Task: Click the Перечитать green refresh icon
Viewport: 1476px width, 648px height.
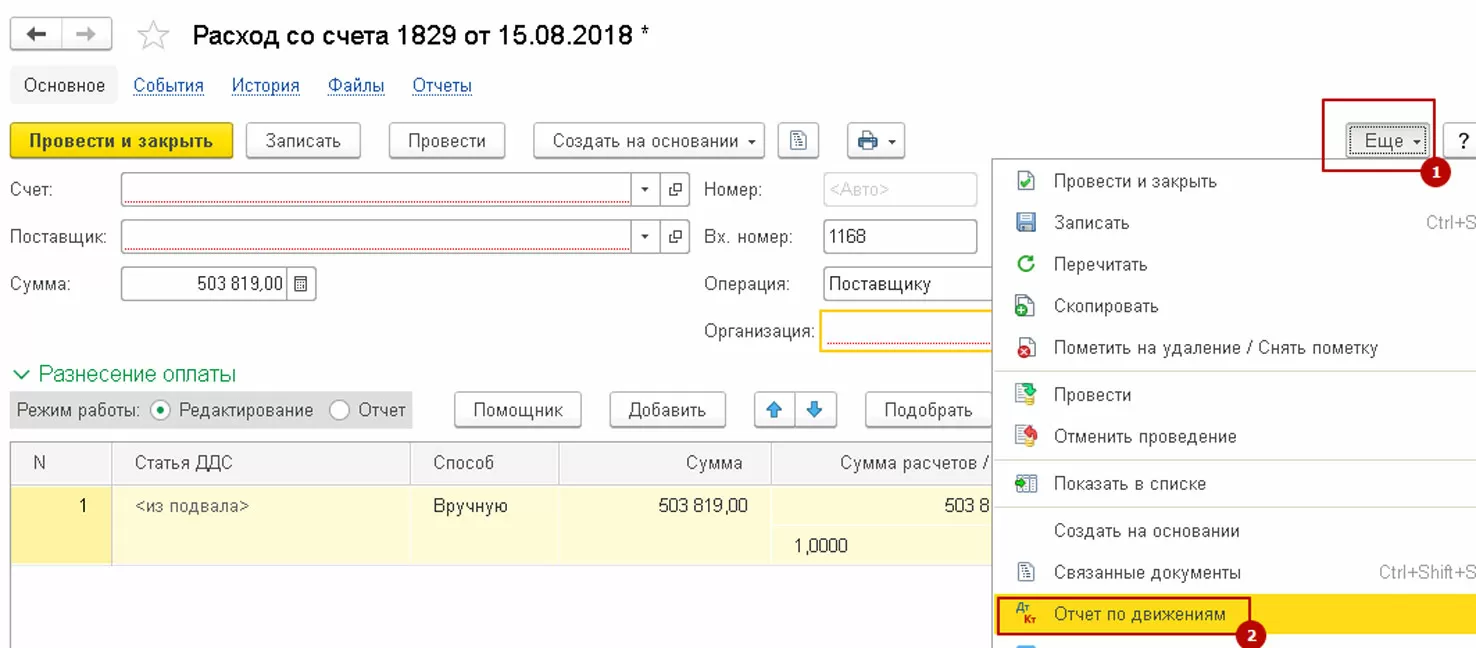Action: 1026,265
